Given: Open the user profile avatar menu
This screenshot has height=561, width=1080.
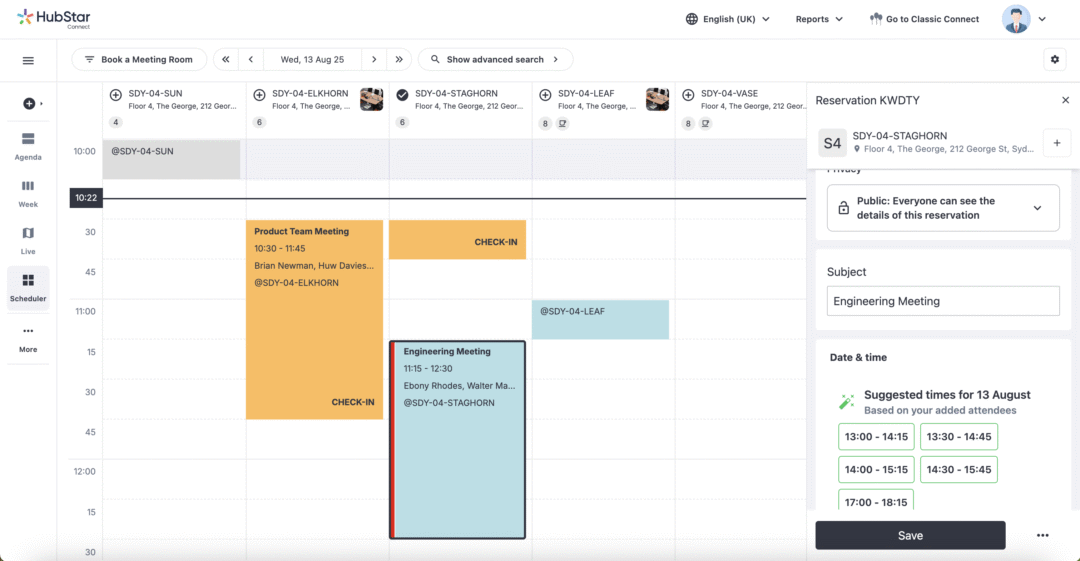Looking at the screenshot, I should click(1016, 19).
